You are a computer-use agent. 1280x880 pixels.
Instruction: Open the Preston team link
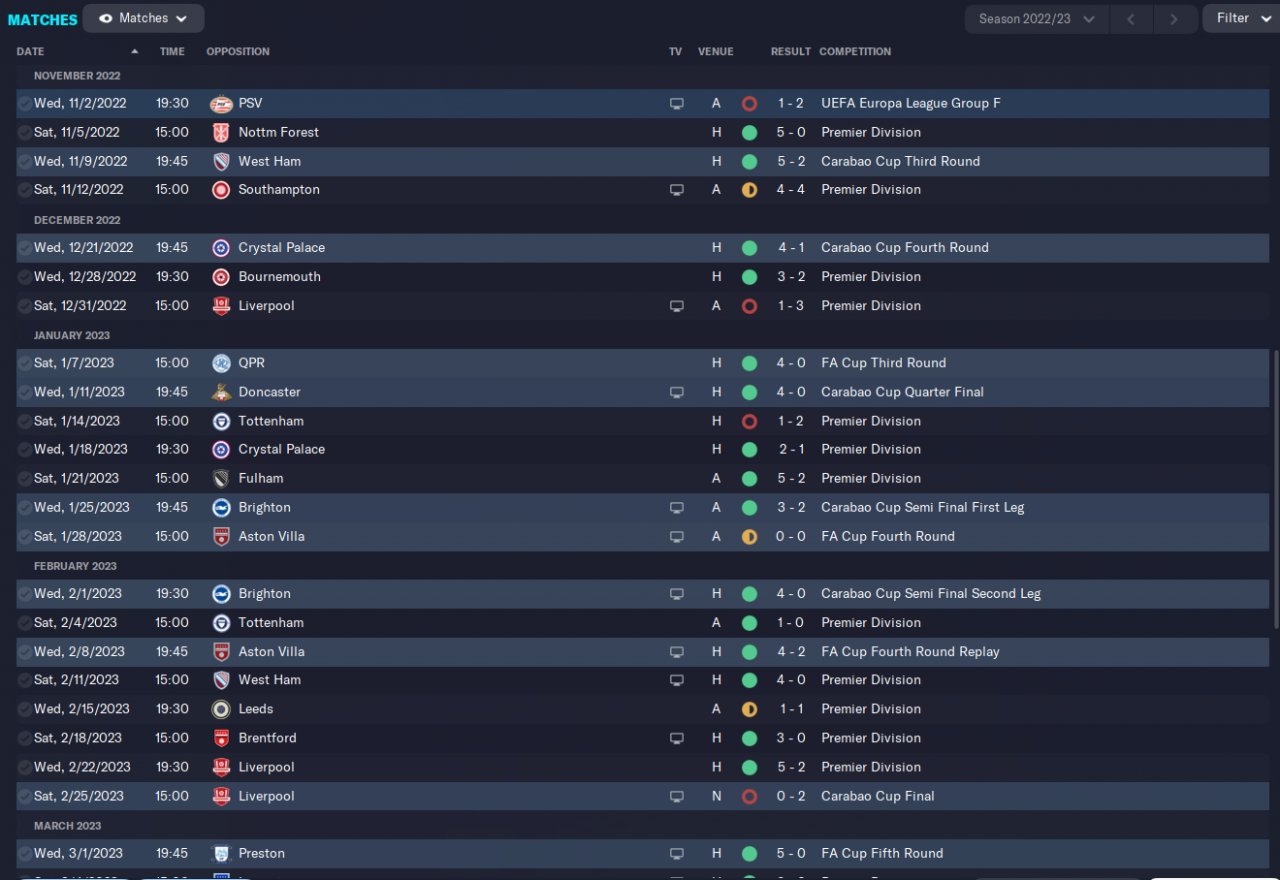coord(262,853)
